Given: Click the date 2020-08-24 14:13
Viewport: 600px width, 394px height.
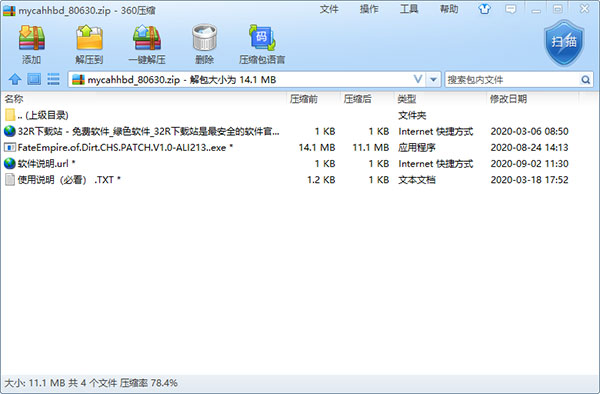Looking at the screenshot, I should click(x=530, y=147).
